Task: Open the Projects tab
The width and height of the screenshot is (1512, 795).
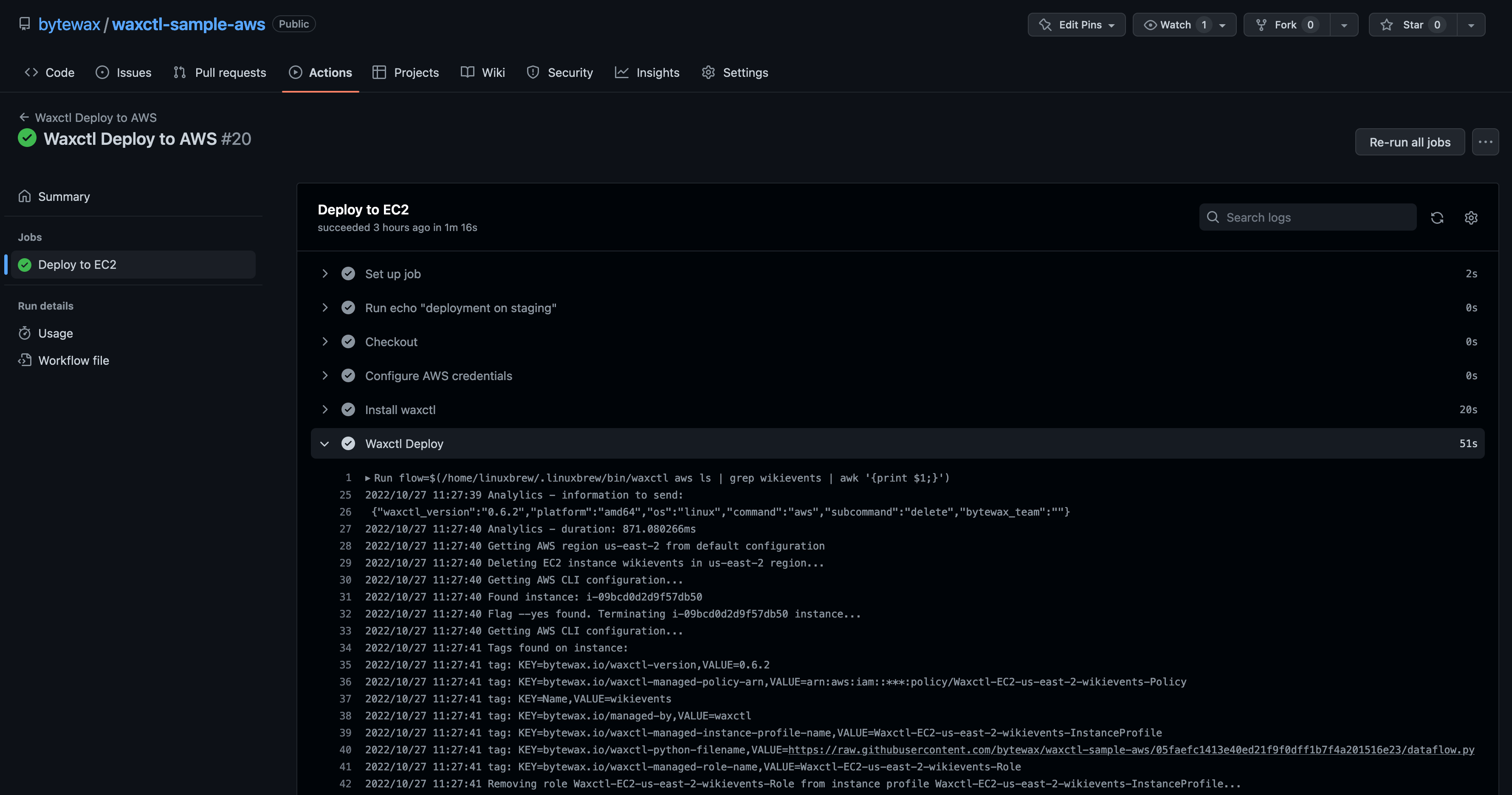Action: [406, 72]
